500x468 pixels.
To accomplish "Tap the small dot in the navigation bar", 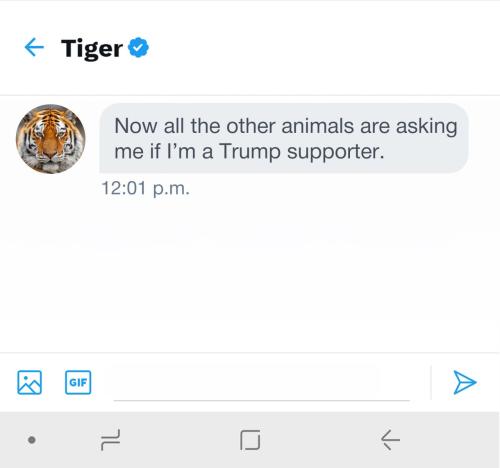I will tap(32, 440).
